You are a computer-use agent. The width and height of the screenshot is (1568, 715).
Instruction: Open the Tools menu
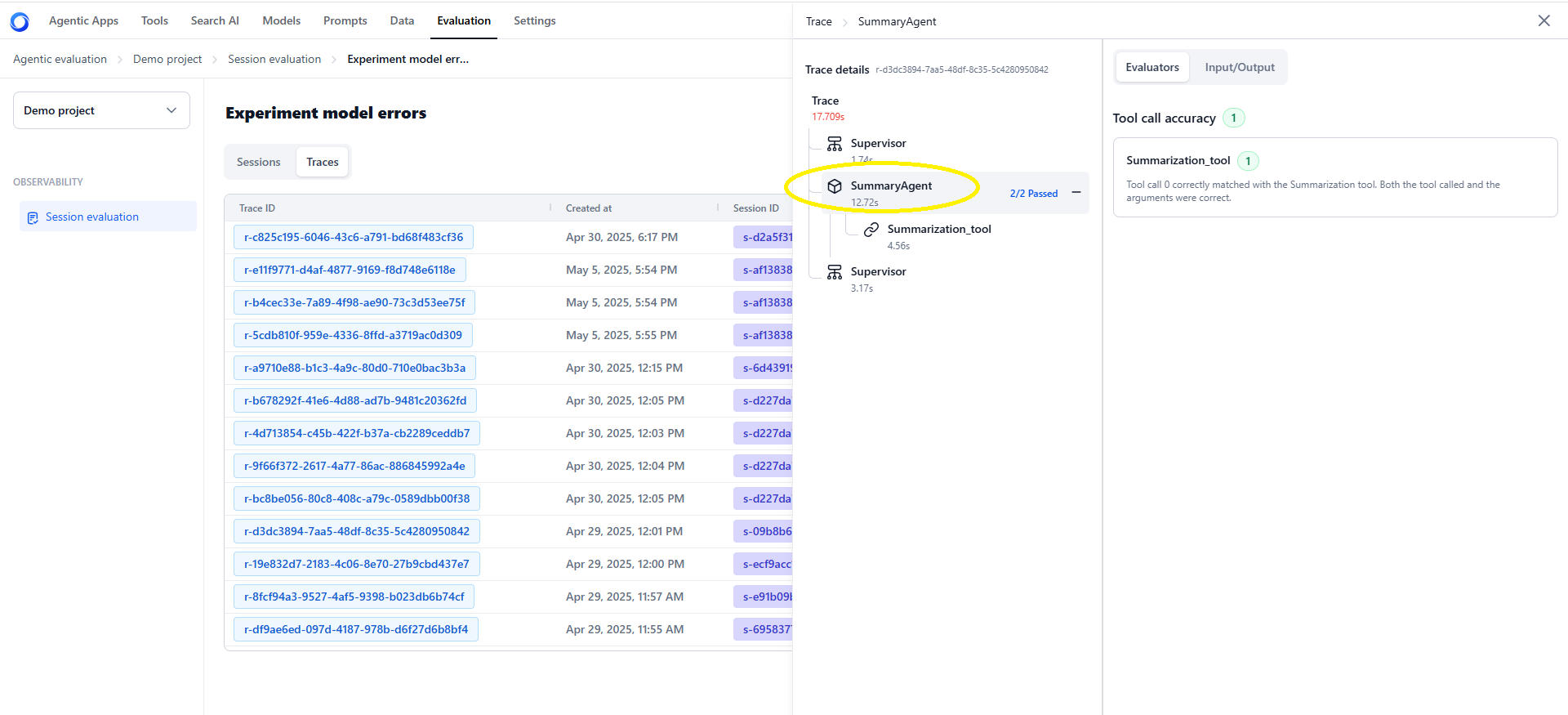pos(154,20)
